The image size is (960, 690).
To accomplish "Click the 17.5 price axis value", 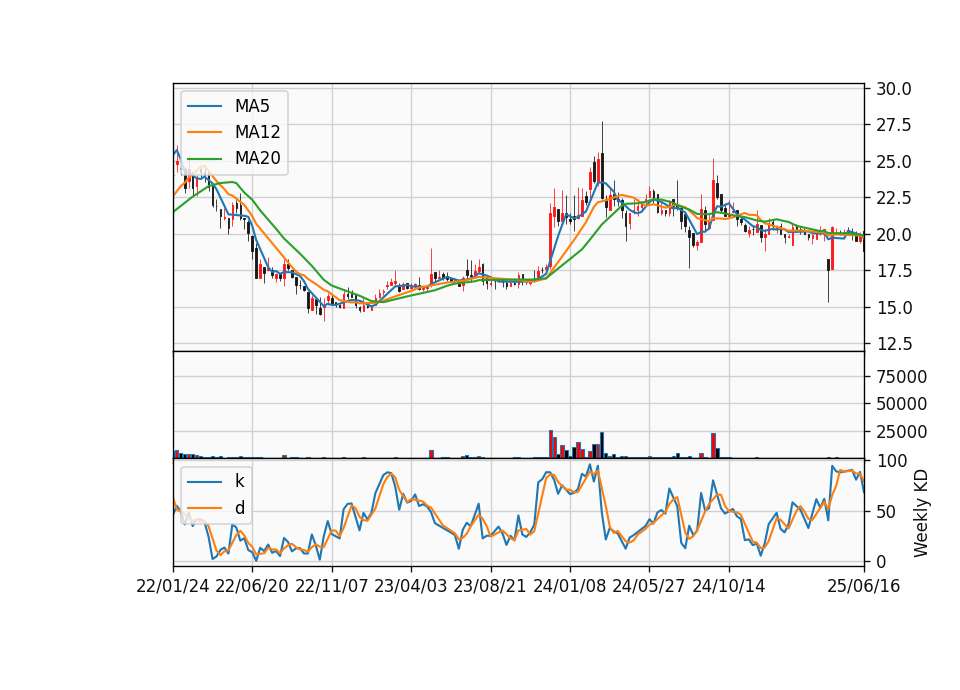I will [894, 271].
